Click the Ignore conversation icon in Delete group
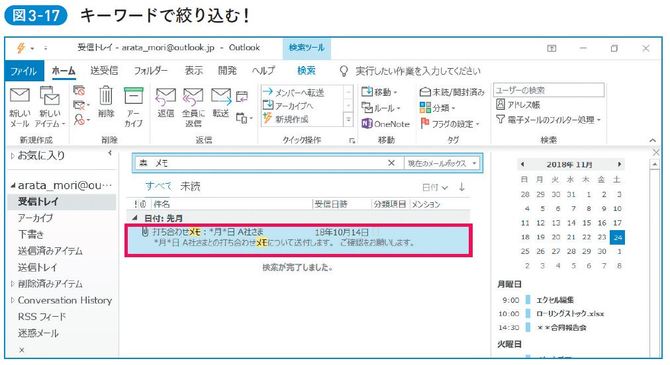 pos(79,90)
